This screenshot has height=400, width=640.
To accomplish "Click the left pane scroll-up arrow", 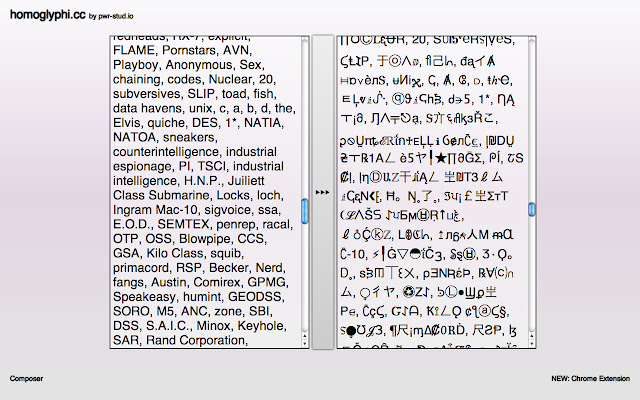I will click(304, 336).
